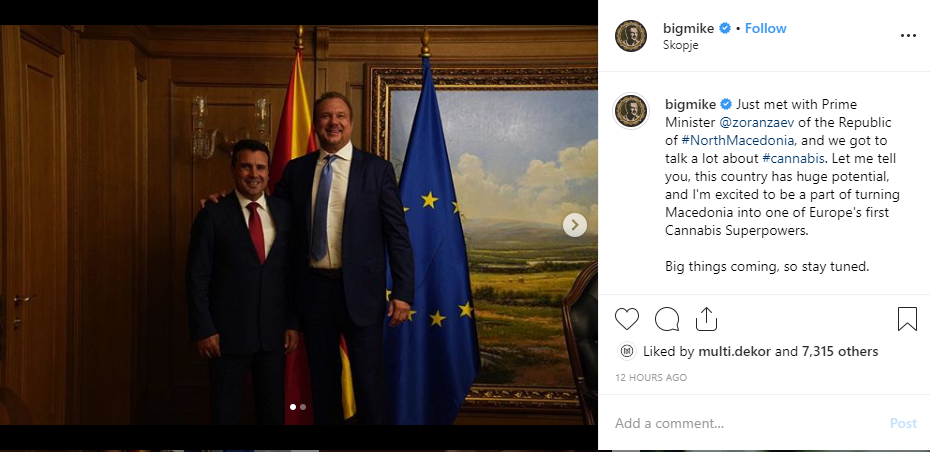The height and width of the screenshot is (452, 930).
Task: Select the second carousel dot indicator
Action: point(303,407)
